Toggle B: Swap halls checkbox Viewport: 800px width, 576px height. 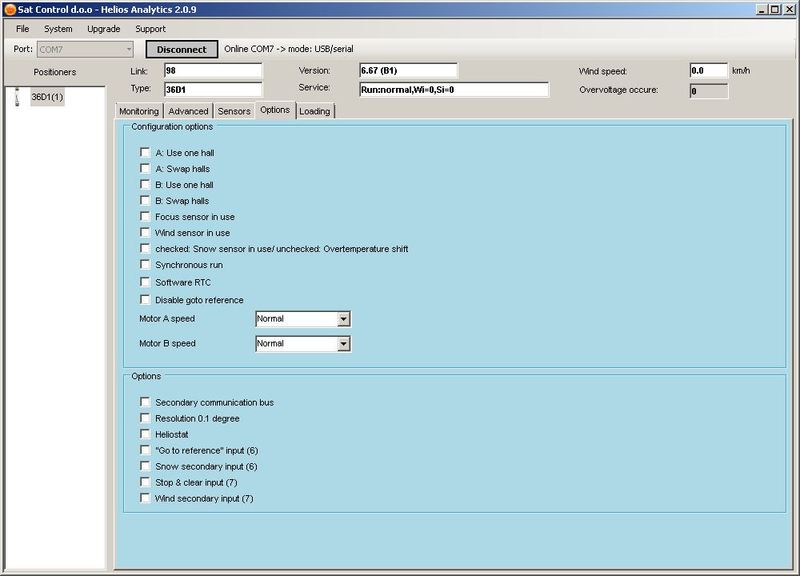click(x=145, y=201)
